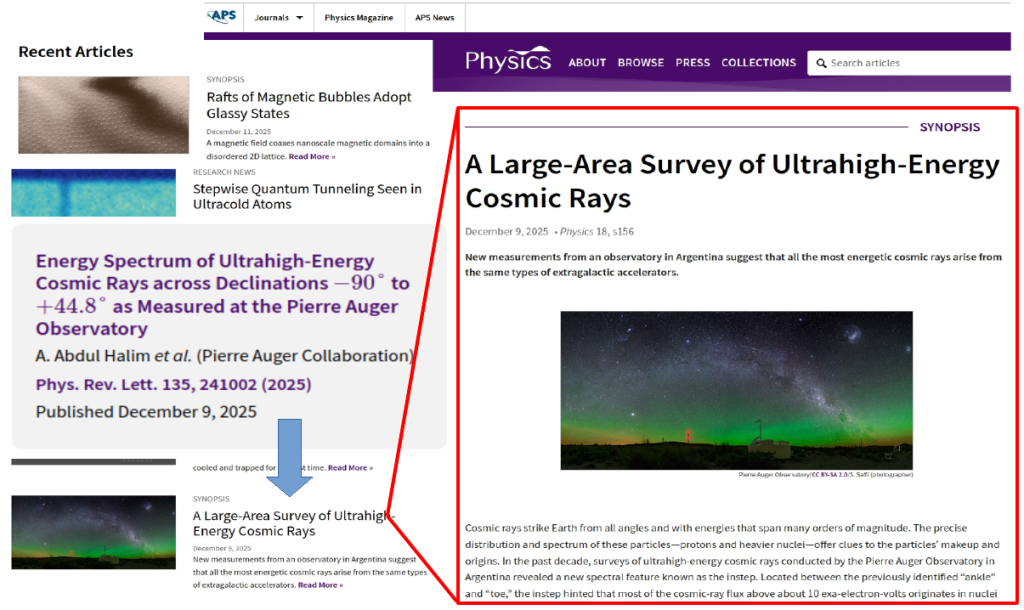
Task: Click Read More under Cosmic Rays synopsis
Action: point(319,585)
